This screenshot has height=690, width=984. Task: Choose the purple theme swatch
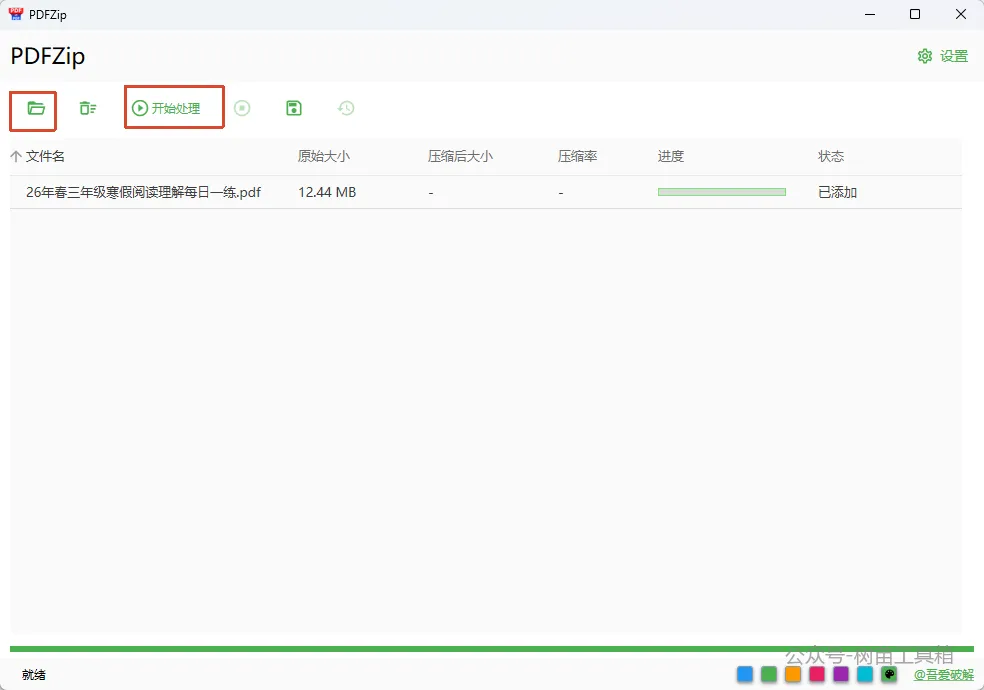(841, 674)
